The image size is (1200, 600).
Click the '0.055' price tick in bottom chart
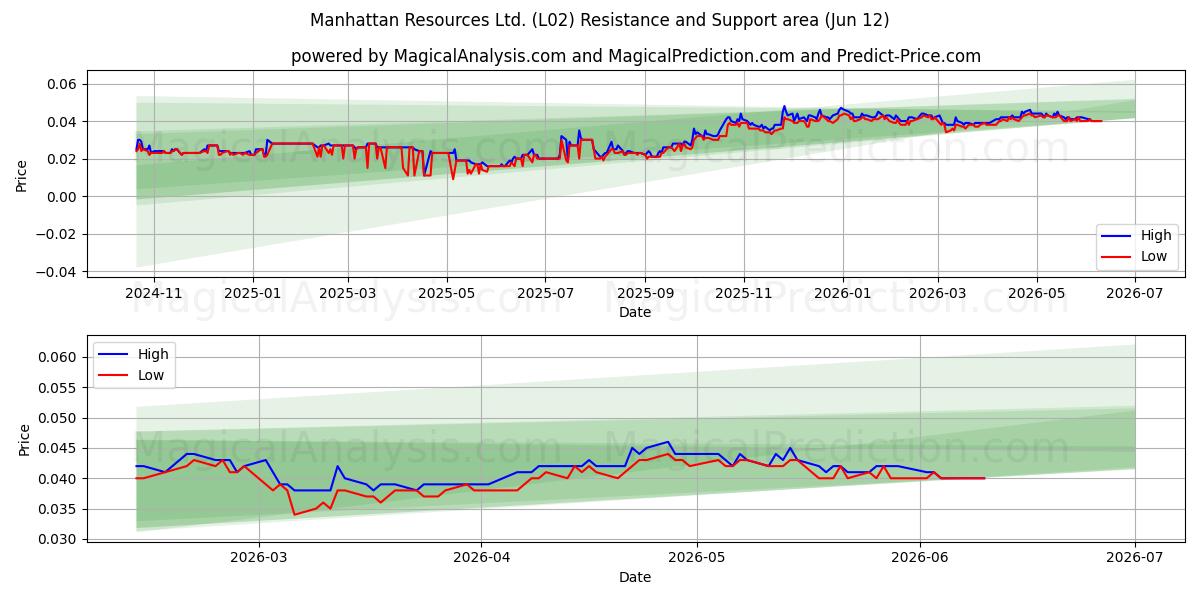(60, 388)
